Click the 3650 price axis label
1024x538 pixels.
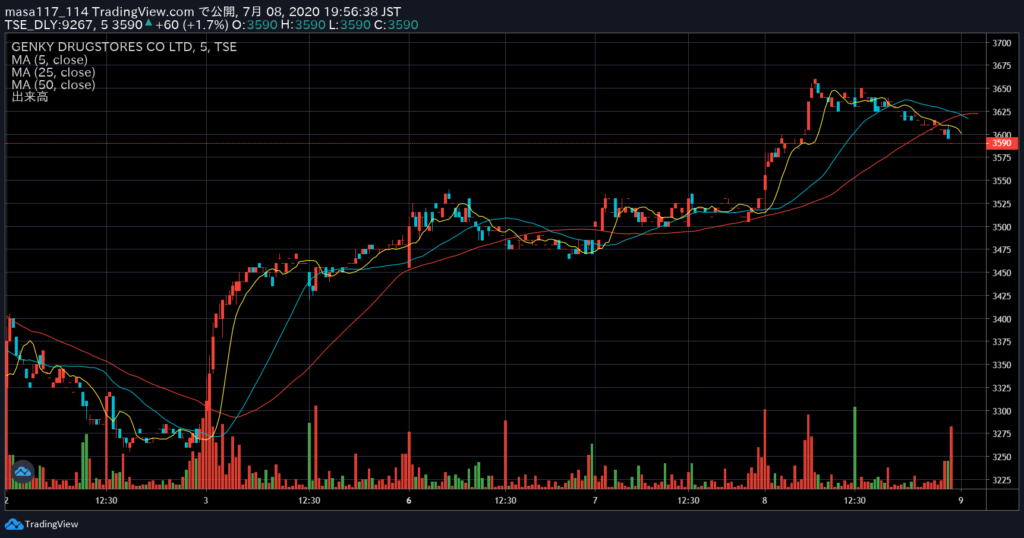[1001, 89]
